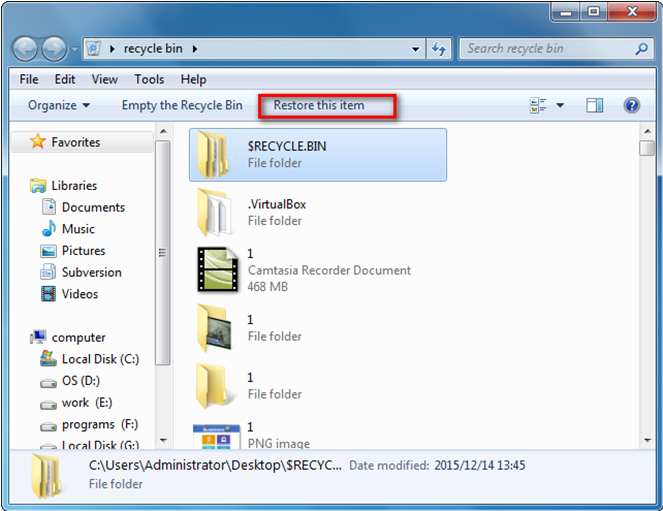Open the Documents library
The height and width of the screenshot is (511, 663).
click(93, 208)
